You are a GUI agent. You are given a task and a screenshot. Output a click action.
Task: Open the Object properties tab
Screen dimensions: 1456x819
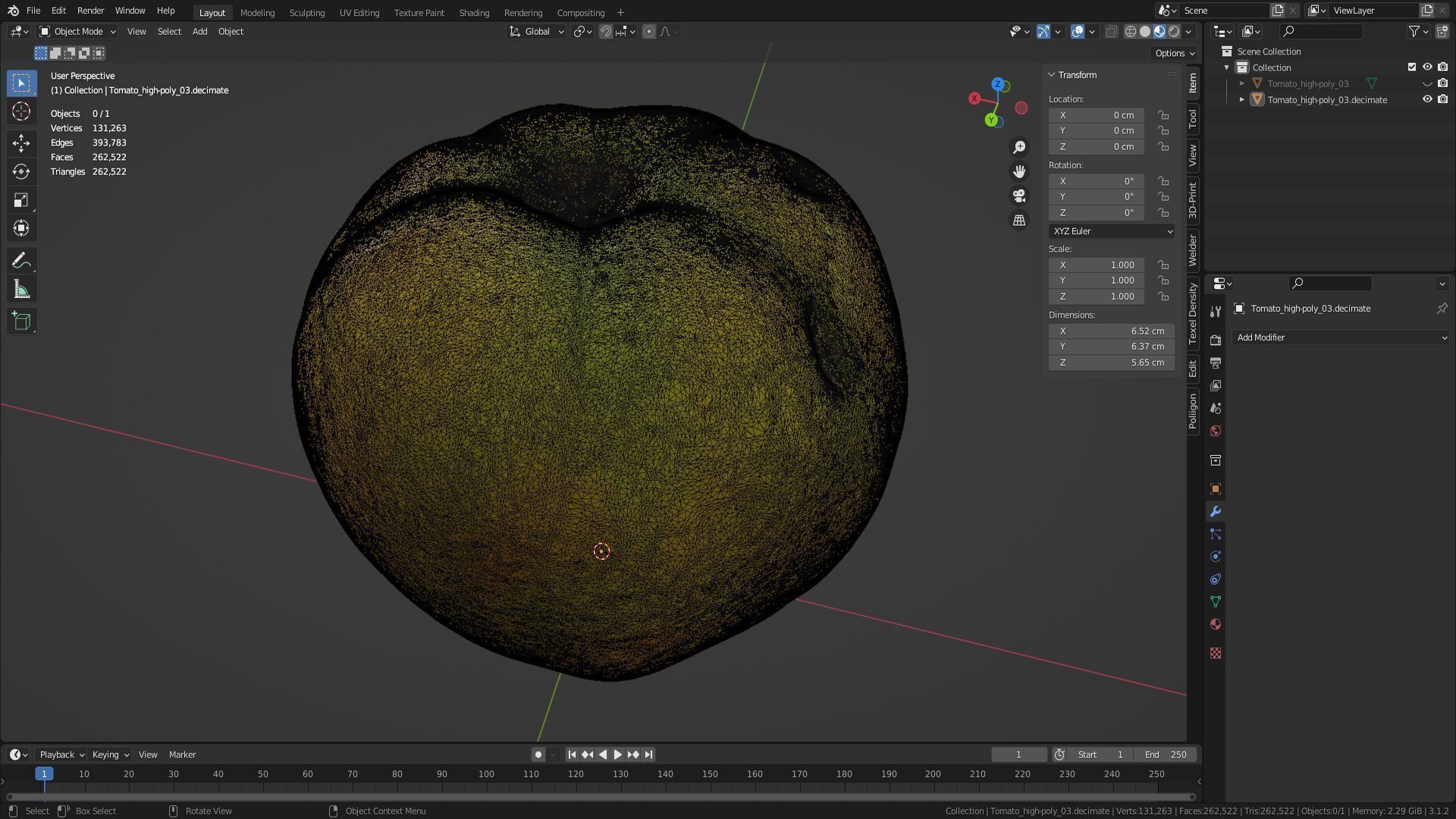(x=1216, y=489)
